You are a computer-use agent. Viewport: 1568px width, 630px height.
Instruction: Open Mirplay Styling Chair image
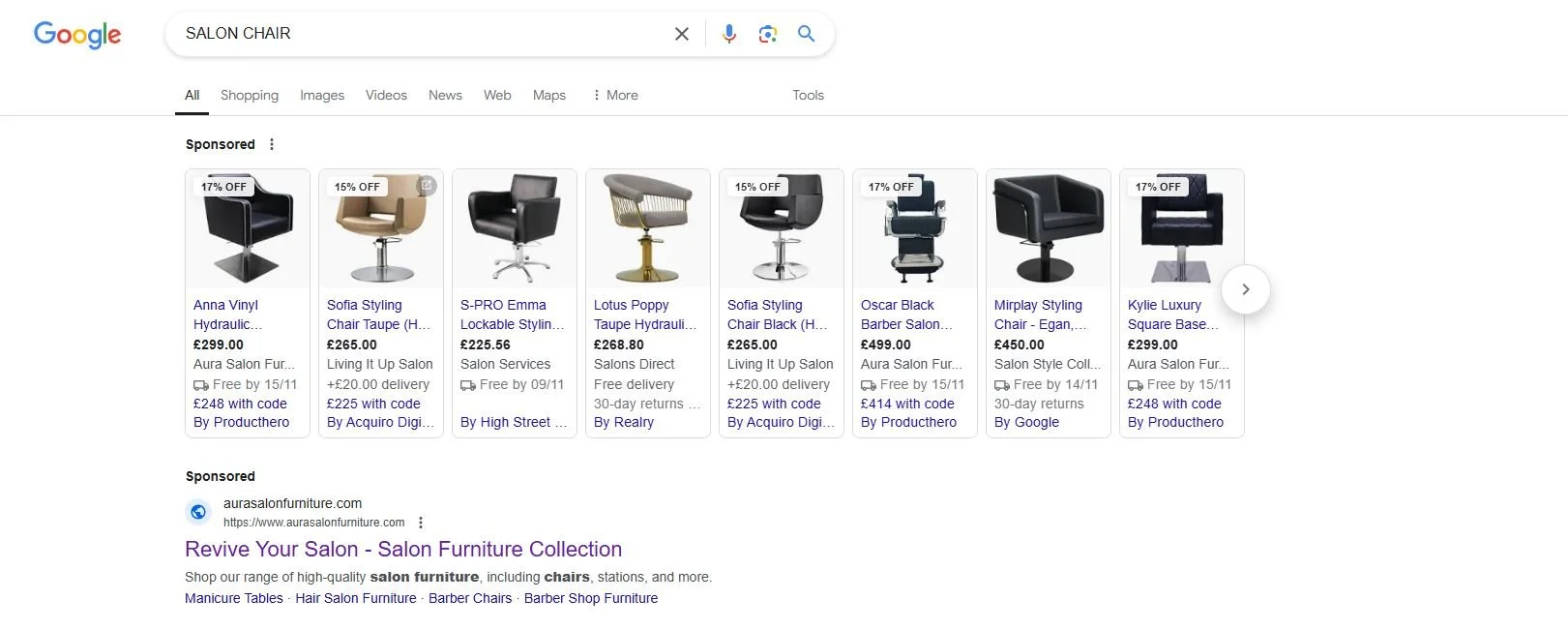click(1049, 228)
